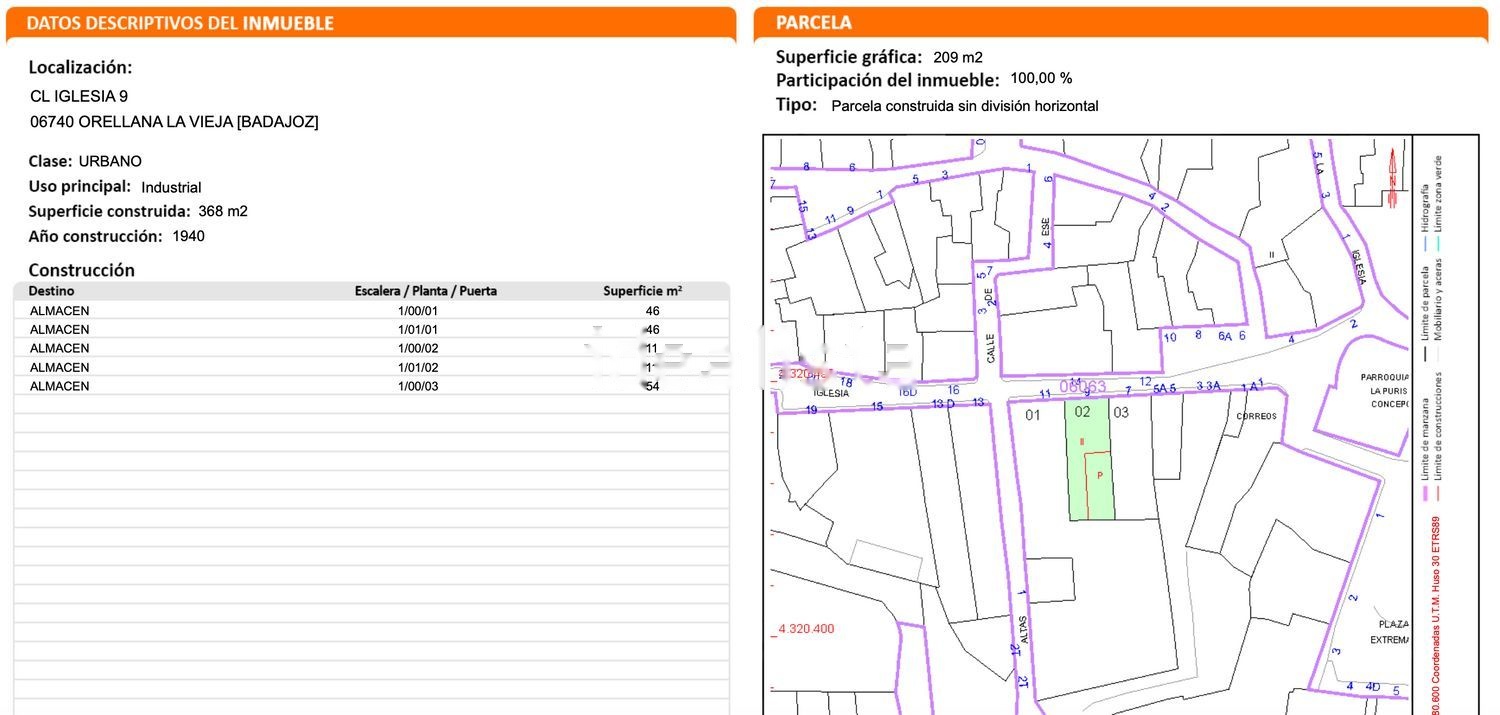Click parcel label '01' on the map

[x=1033, y=414]
